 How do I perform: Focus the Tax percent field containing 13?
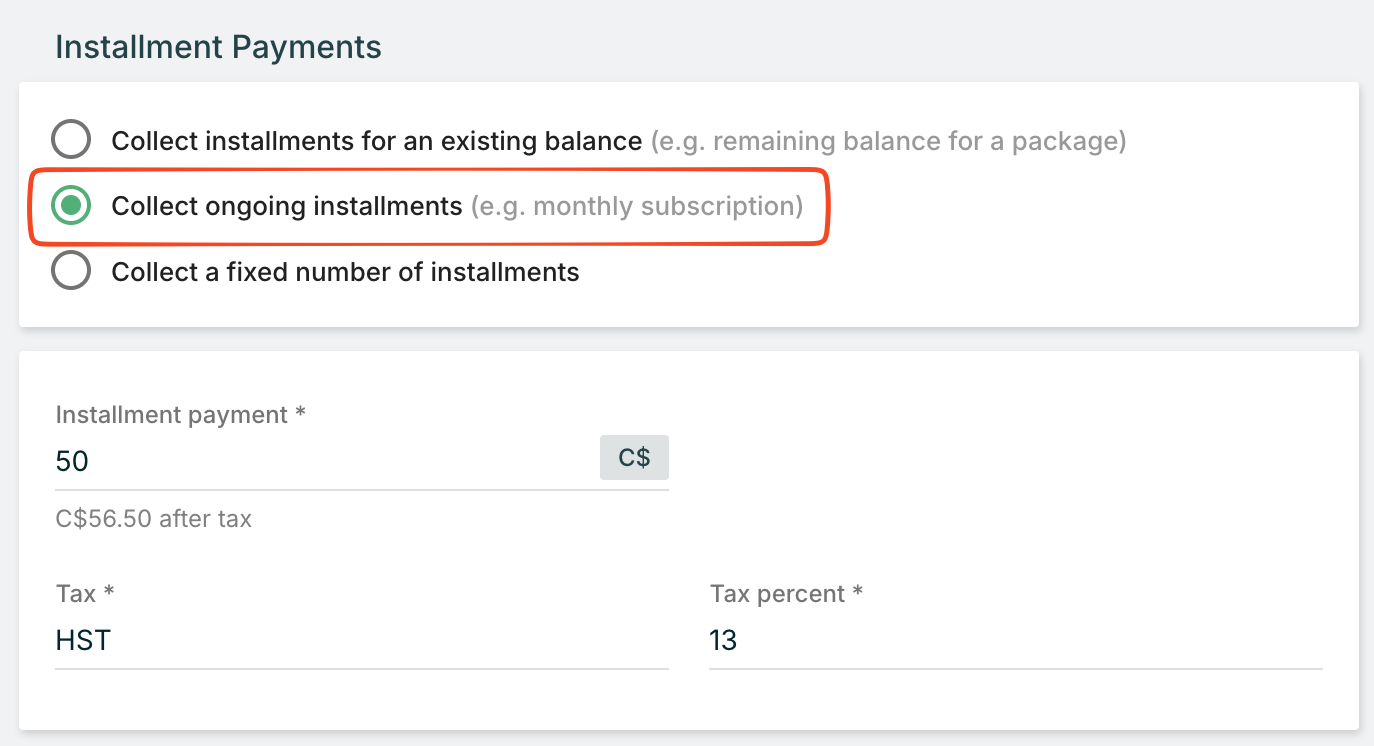coord(1014,640)
